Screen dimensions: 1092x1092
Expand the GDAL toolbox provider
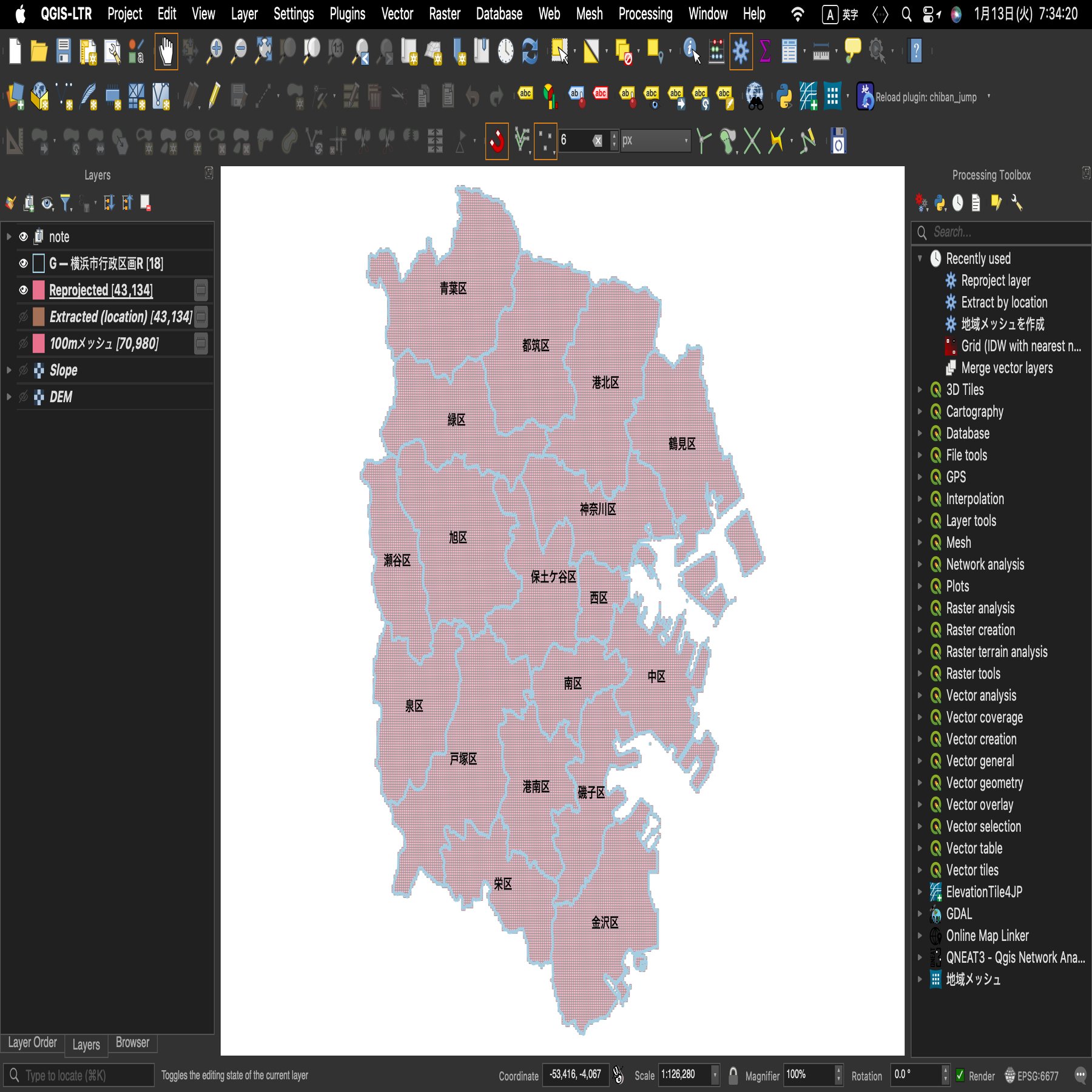[920, 914]
